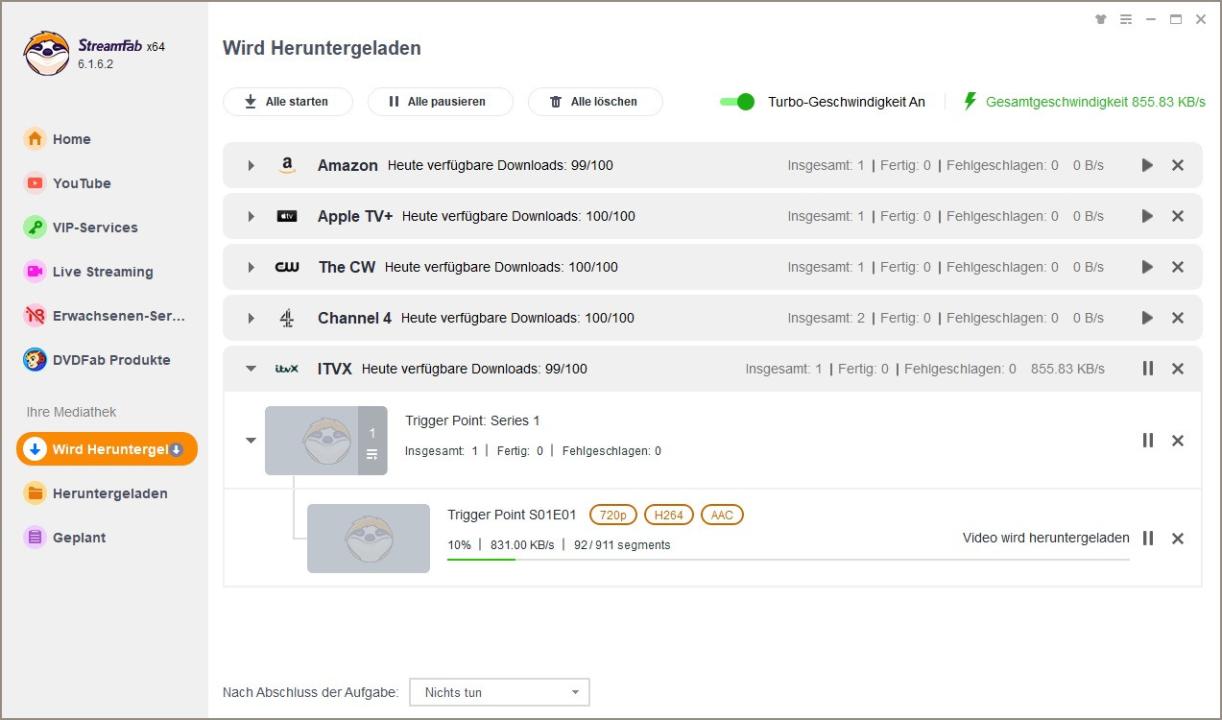Delete Trigger Point: Series 1 task
Screen dimensions: 1222x720
pos(1178,441)
